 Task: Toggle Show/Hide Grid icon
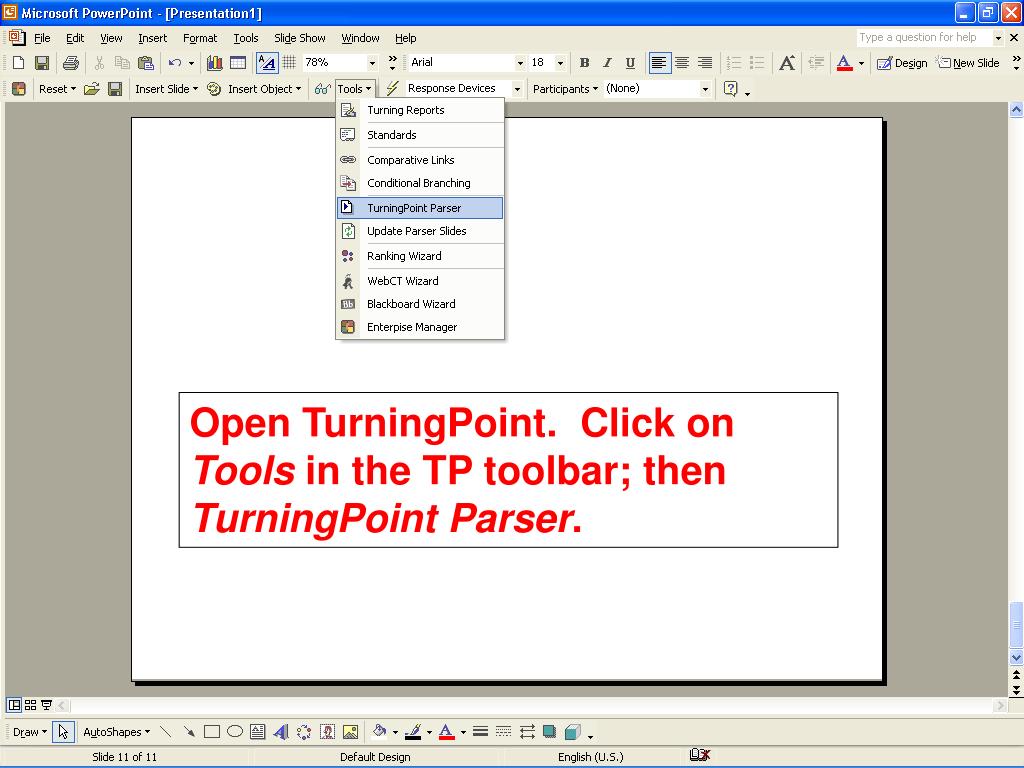click(289, 63)
